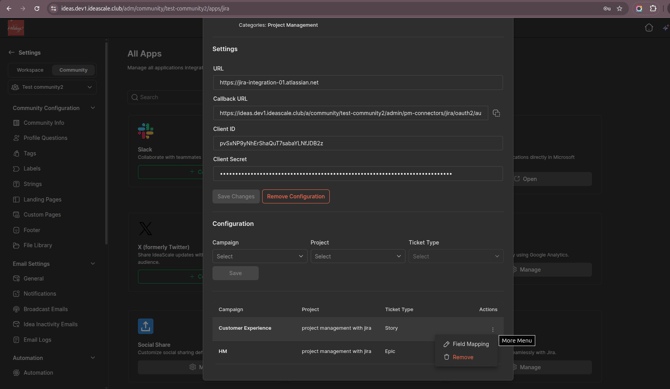Click the Client ID input field

coord(358,143)
